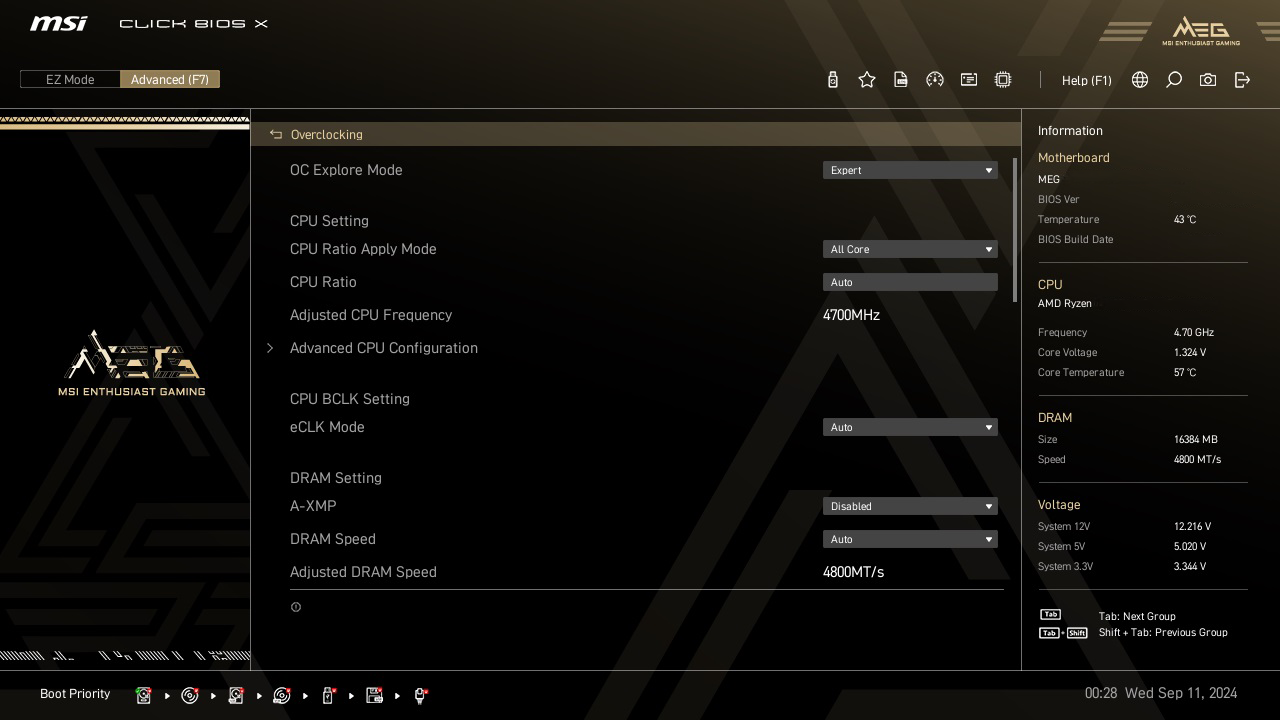1280x720 pixels.
Task: Open the A-XMP dropdown
Action: coord(909,506)
